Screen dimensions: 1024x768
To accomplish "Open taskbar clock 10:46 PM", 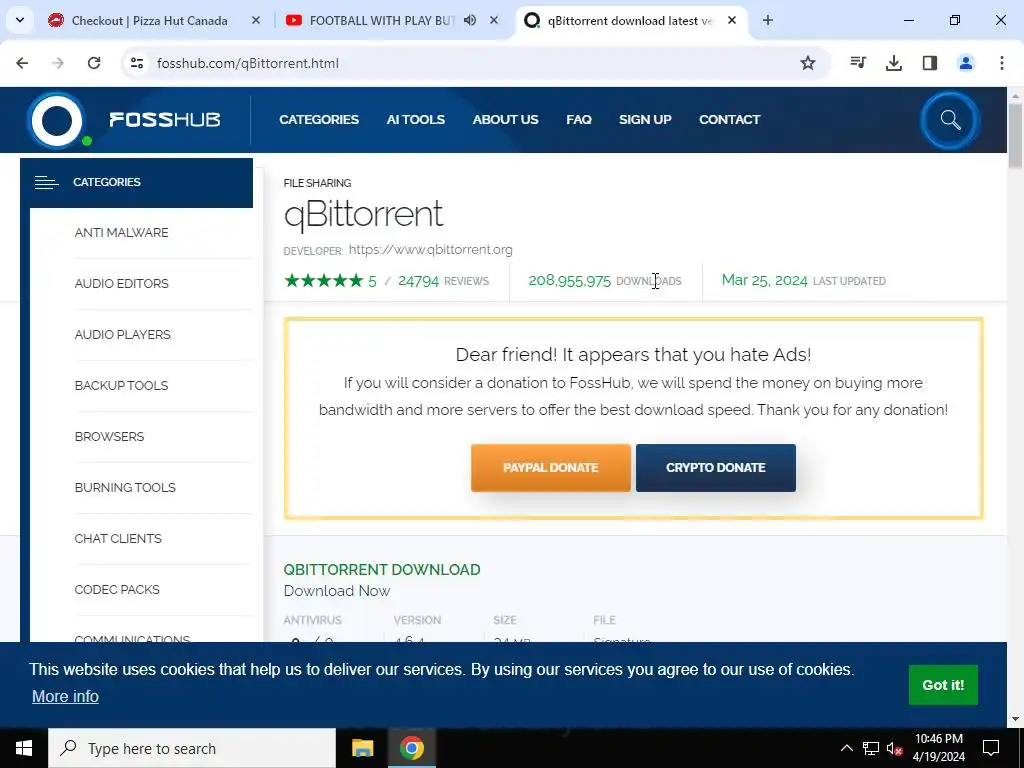I will [938, 748].
